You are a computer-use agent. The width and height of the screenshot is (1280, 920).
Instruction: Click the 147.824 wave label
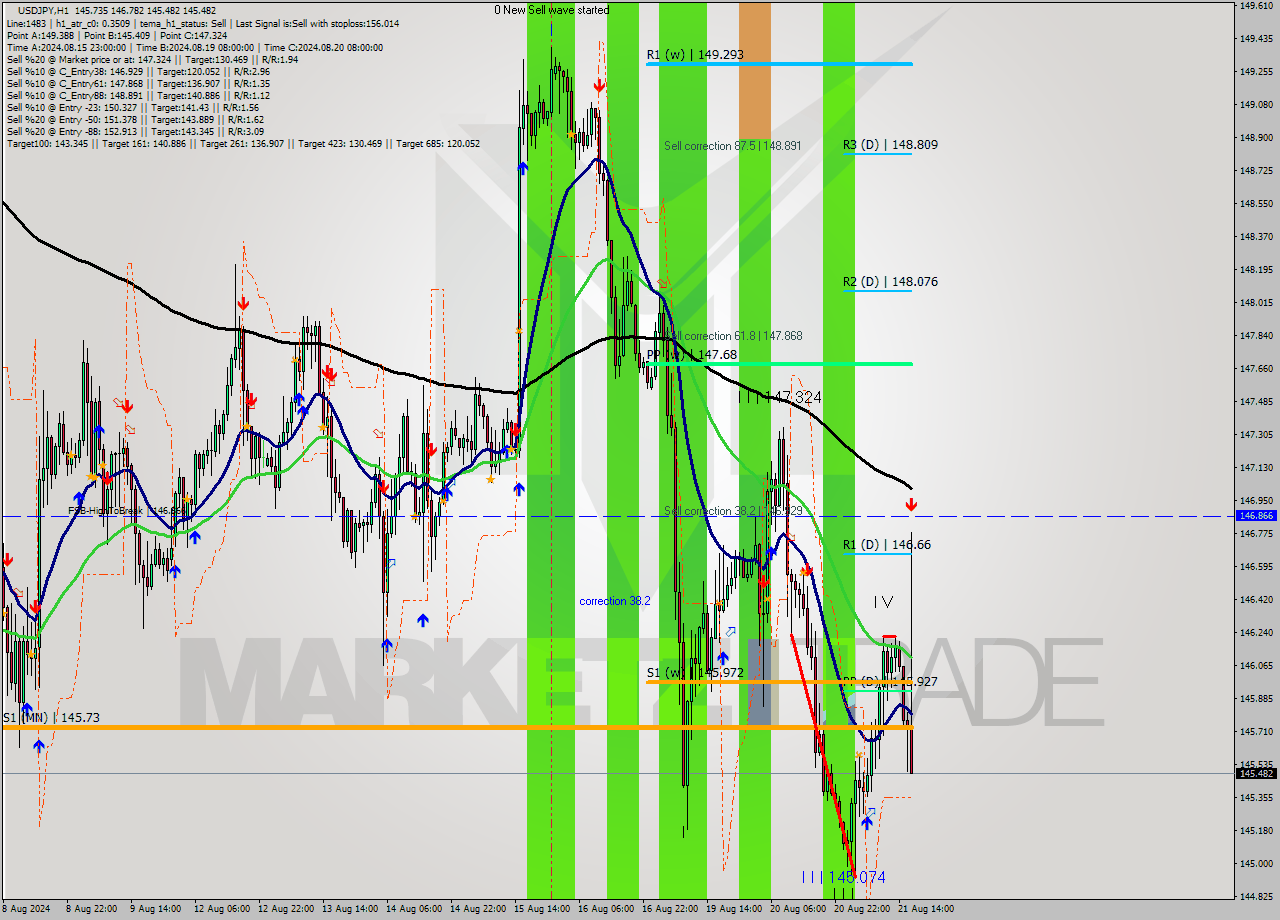tap(780, 398)
